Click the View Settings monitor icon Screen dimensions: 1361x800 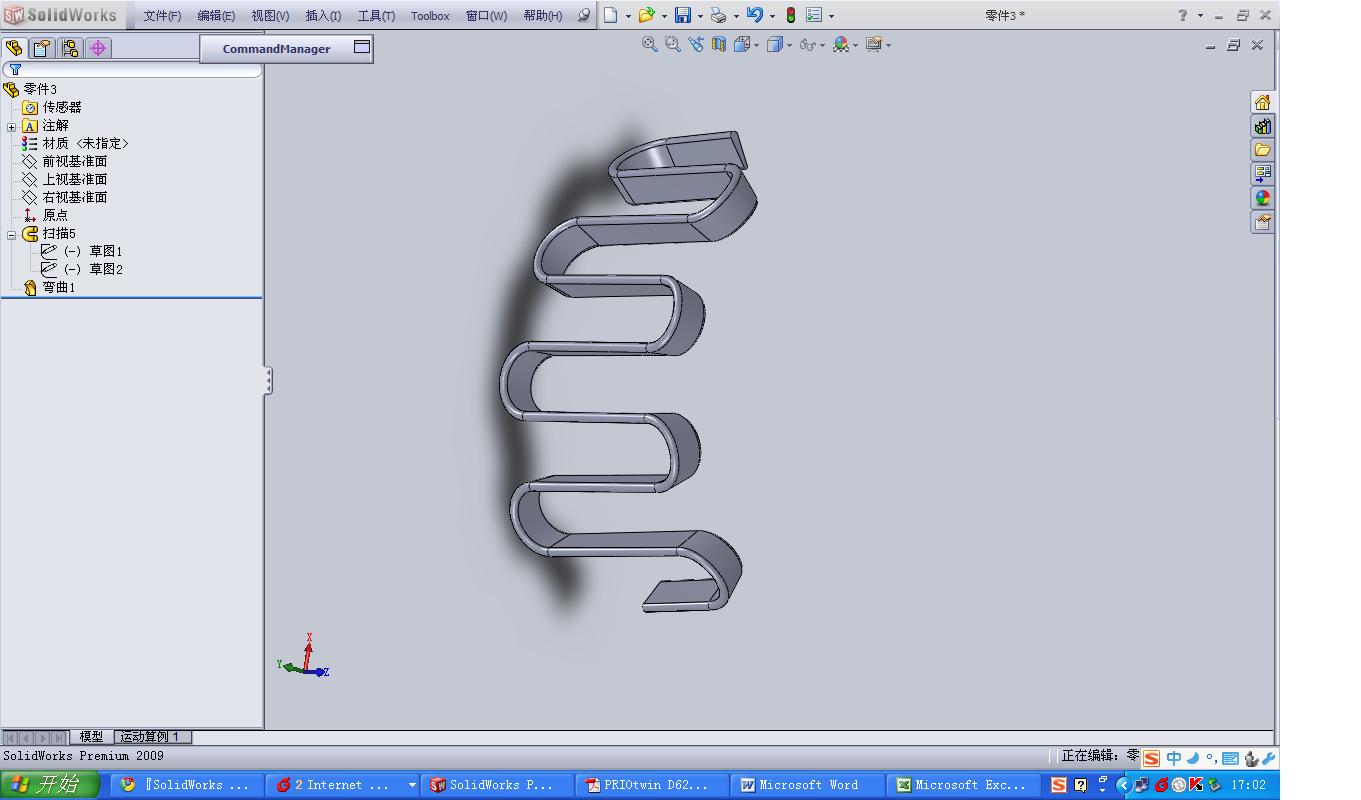pyautogui.click(x=874, y=44)
